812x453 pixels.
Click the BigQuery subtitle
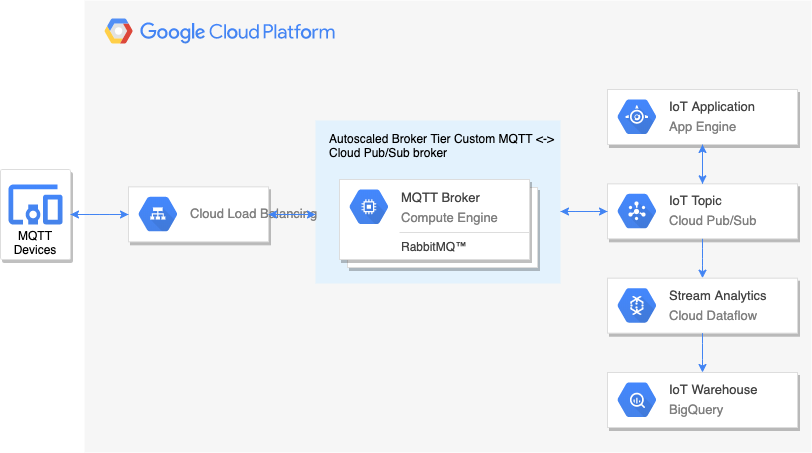tap(695, 410)
